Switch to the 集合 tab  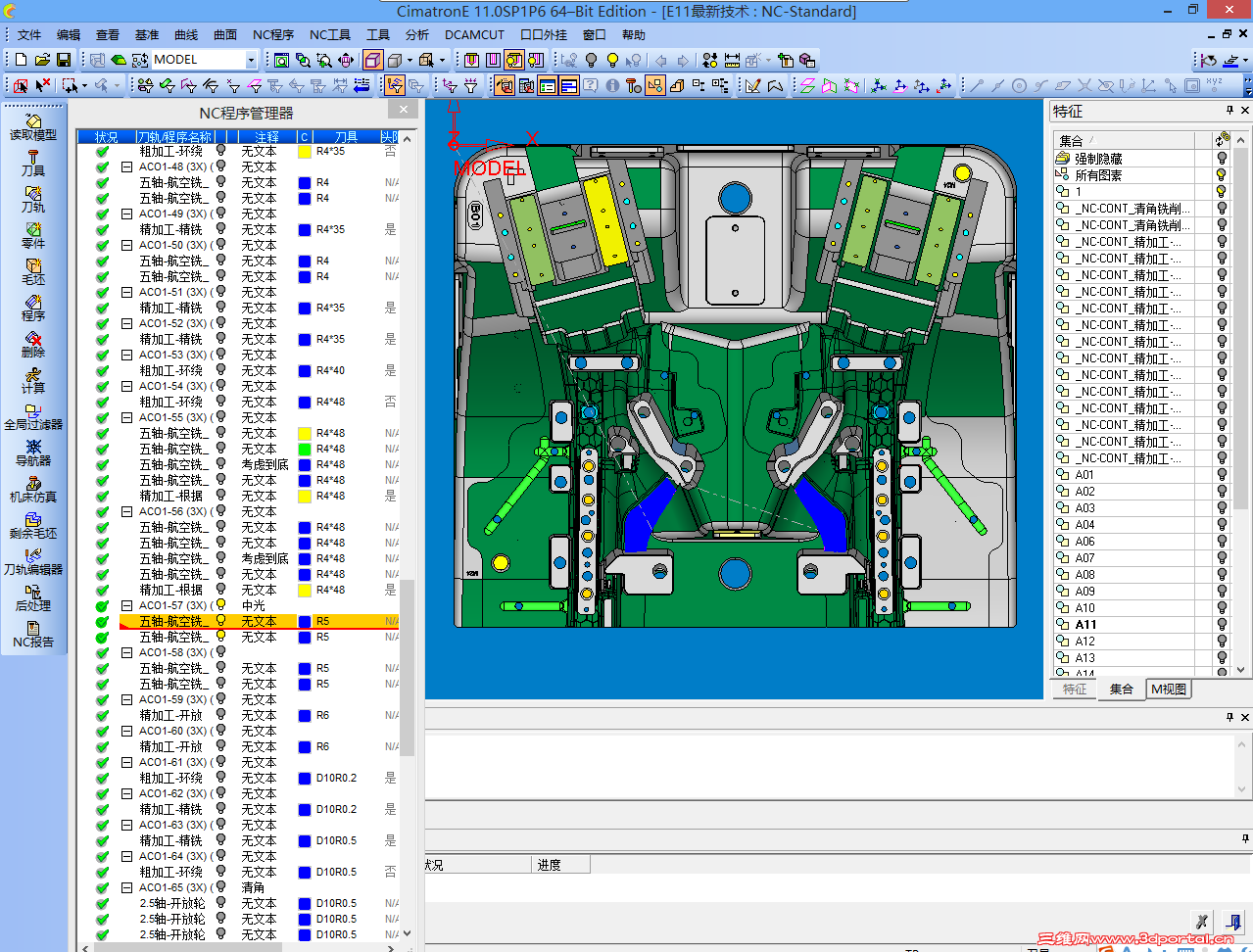click(x=1121, y=689)
